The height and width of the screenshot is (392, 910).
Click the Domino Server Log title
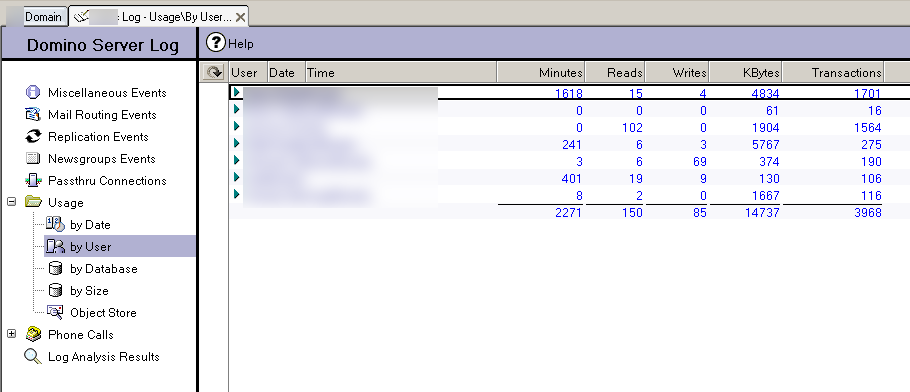click(x=103, y=45)
